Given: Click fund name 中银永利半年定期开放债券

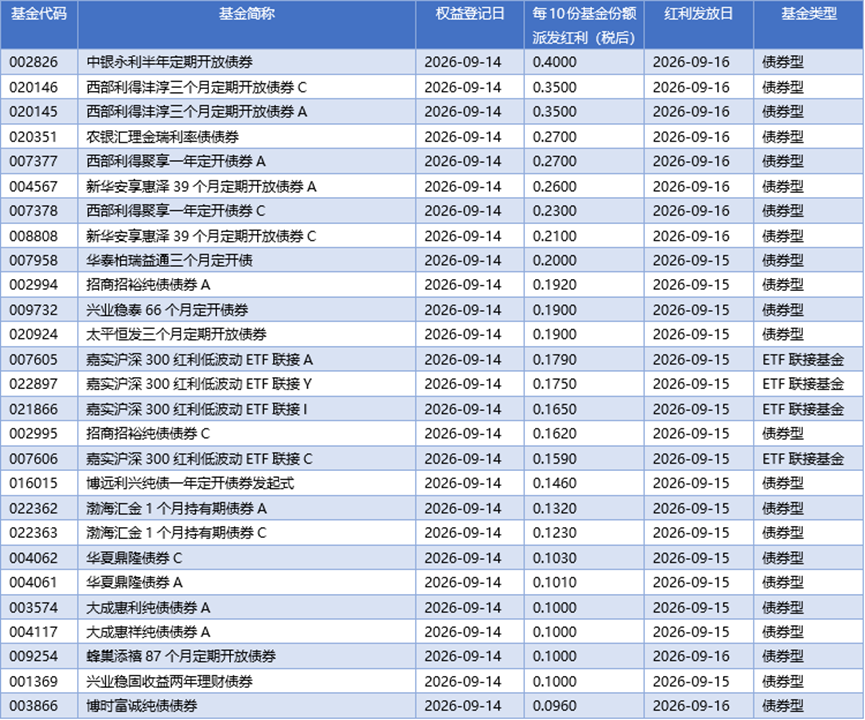Looking at the screenshot, I should pyautogui.click(x=169, y=62).
